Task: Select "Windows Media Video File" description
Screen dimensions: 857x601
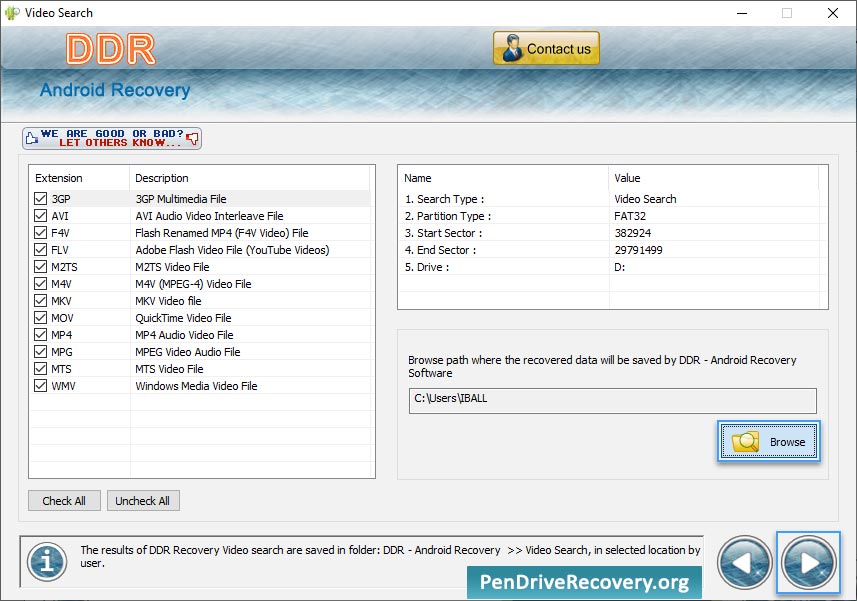Action: click(196, 385)
